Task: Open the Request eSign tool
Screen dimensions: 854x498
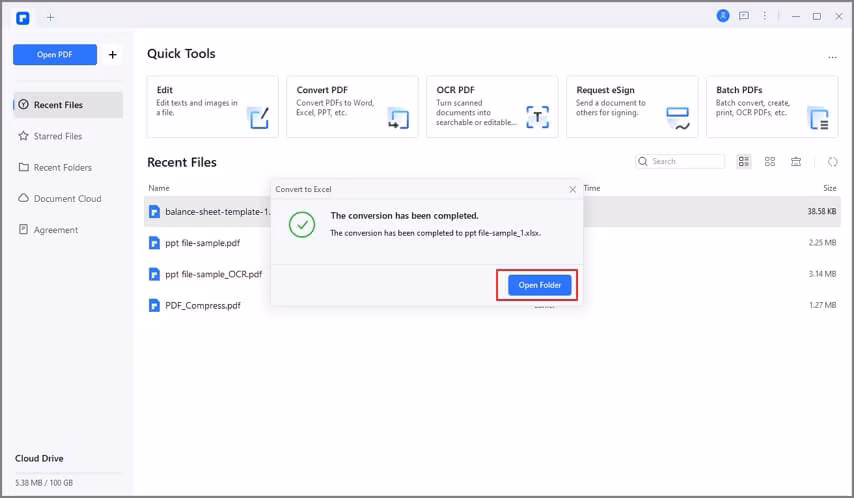Action: [631, 106]
